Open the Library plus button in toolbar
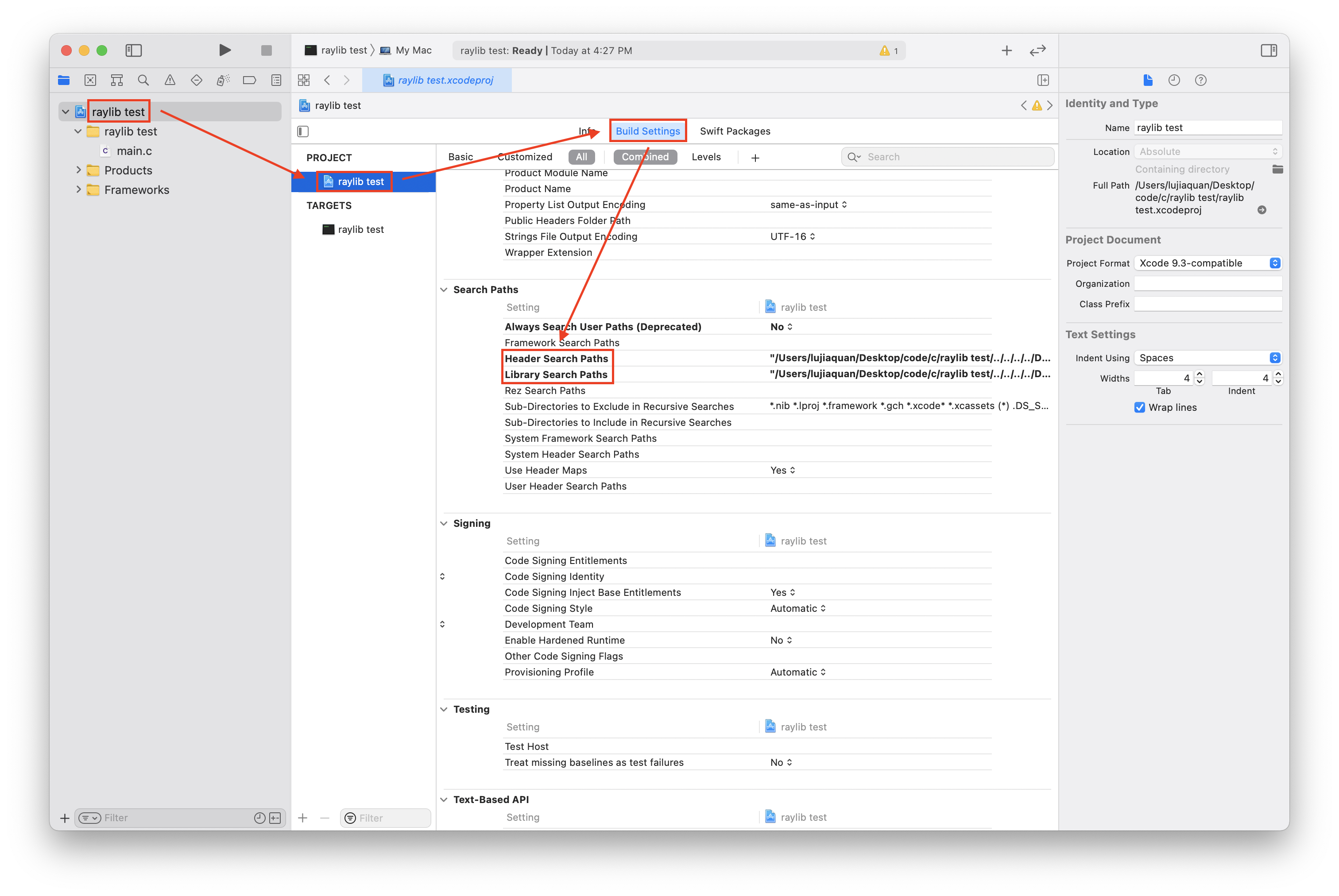Viewport: 1339px width, 896px height. pos(1006,50)
